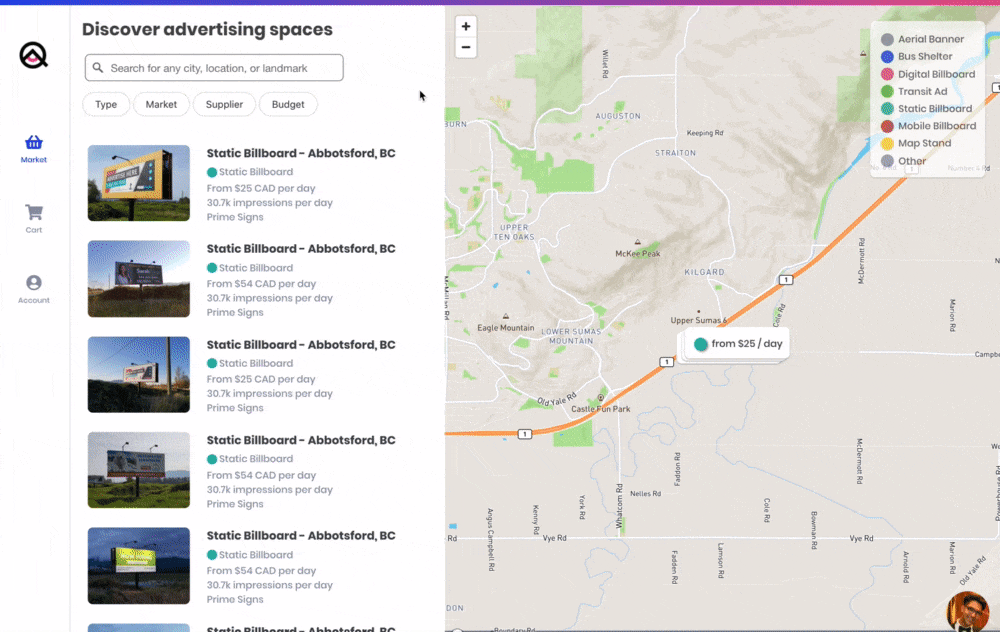The image size is (1000, 632).
Task: Select the Market basket icon in sidebar
Action: pyautogui.click(x=33, y=144)
